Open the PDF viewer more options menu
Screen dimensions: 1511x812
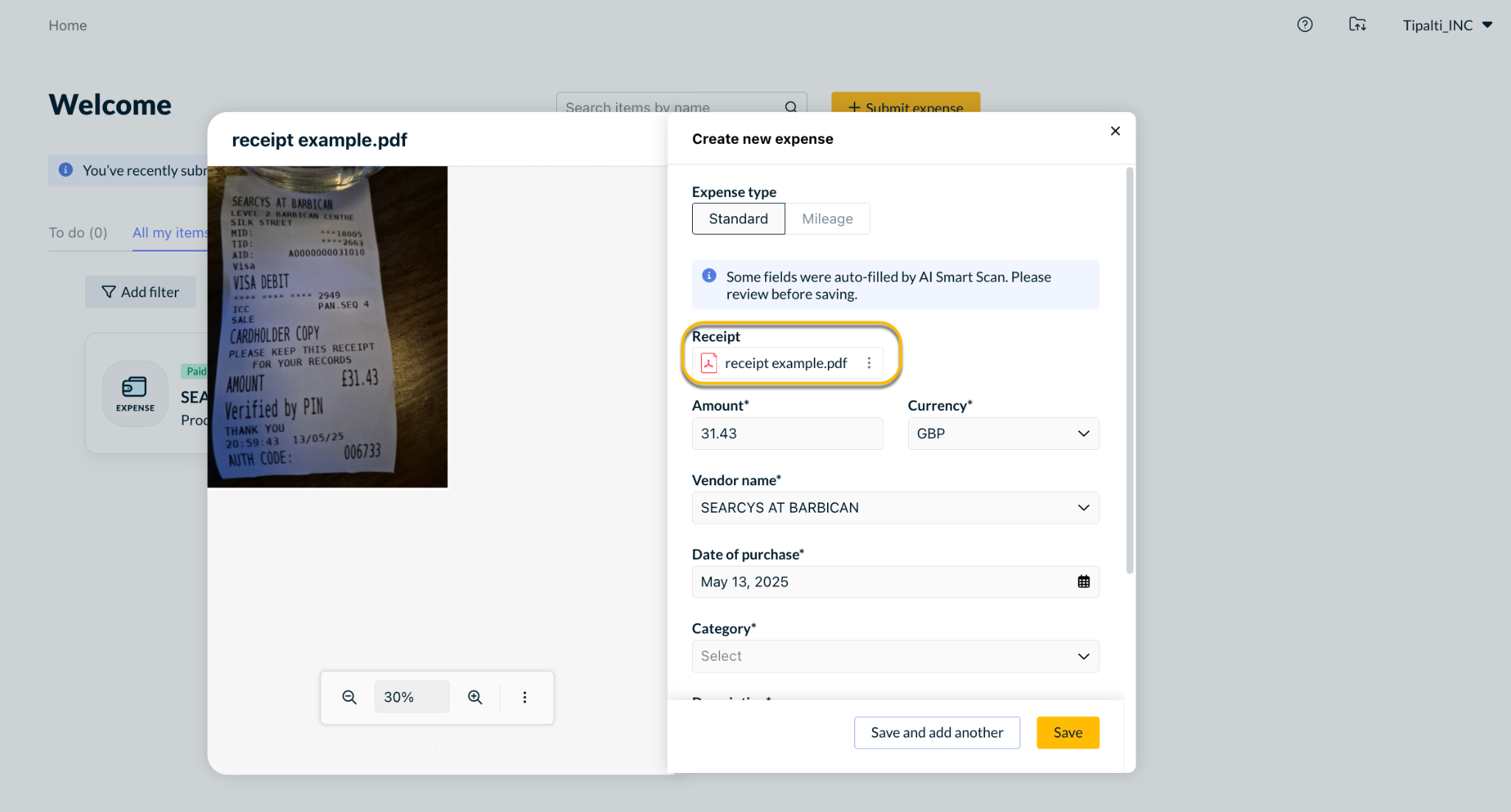(525, 697)
